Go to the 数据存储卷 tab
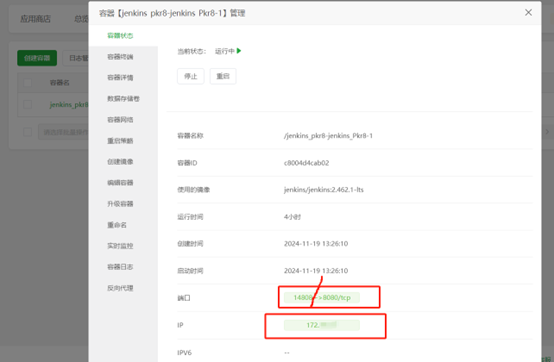 pyautogui.click(x=123, y=99)
